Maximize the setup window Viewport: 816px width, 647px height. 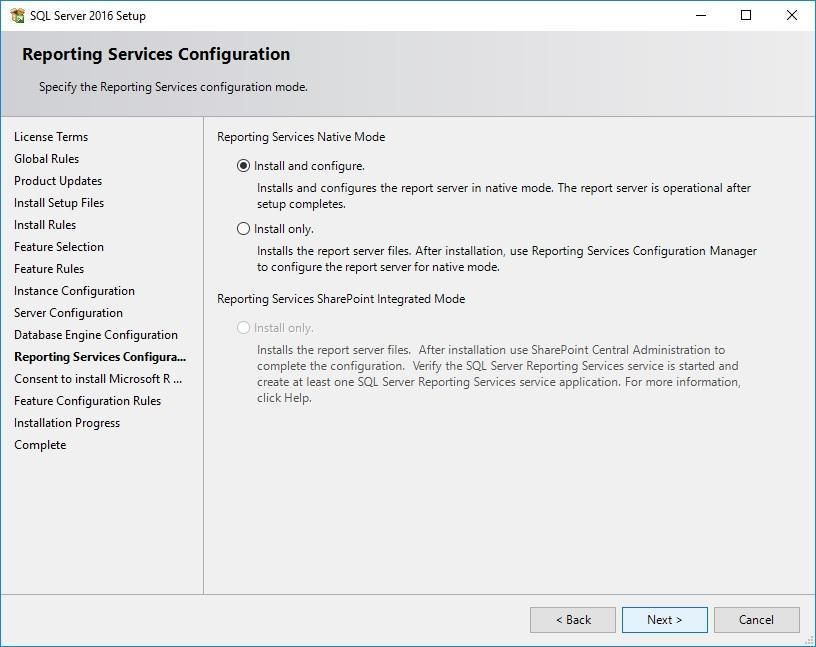coord(746,16)
